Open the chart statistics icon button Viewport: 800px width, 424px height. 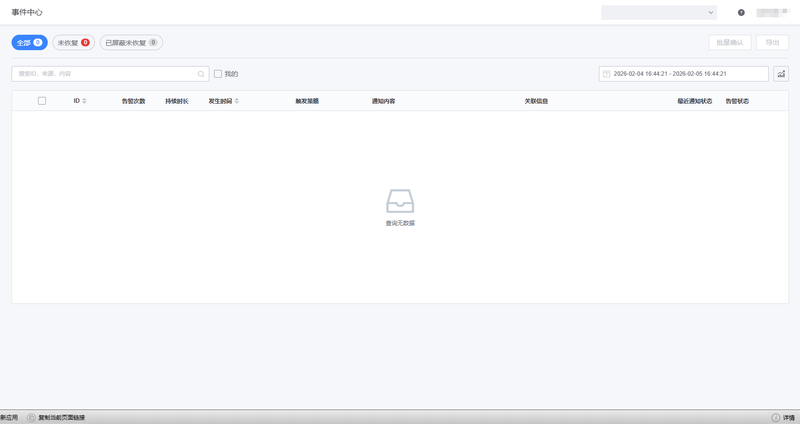[x=781, y=74]
